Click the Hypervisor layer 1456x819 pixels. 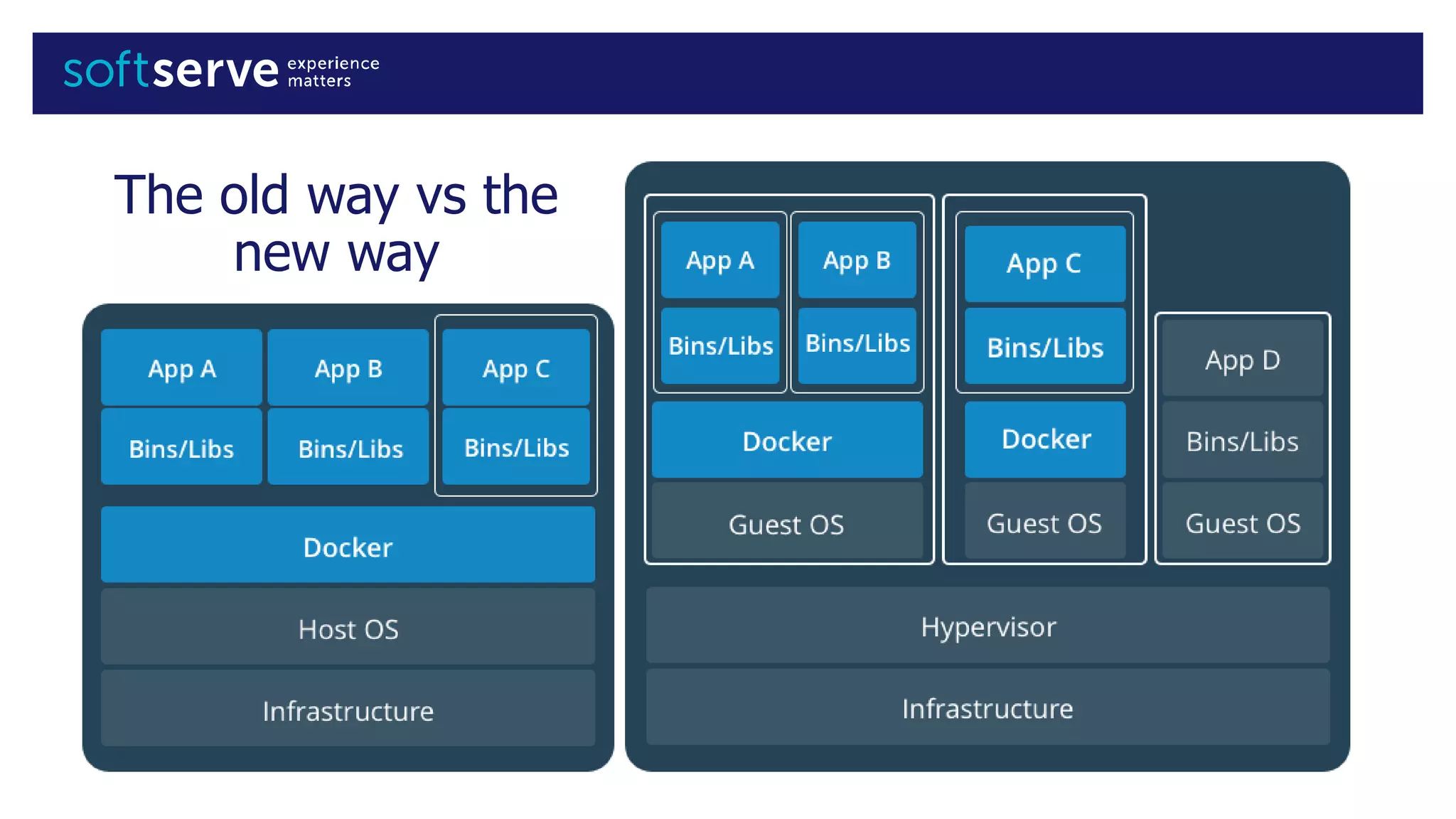point(987,626)
